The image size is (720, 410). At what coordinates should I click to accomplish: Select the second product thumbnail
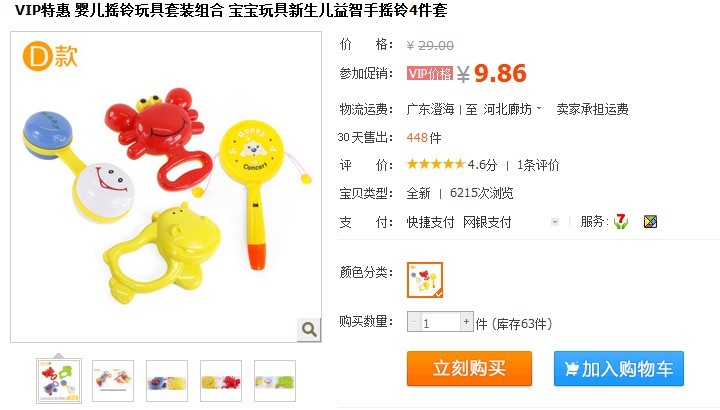tap(113, 381)
